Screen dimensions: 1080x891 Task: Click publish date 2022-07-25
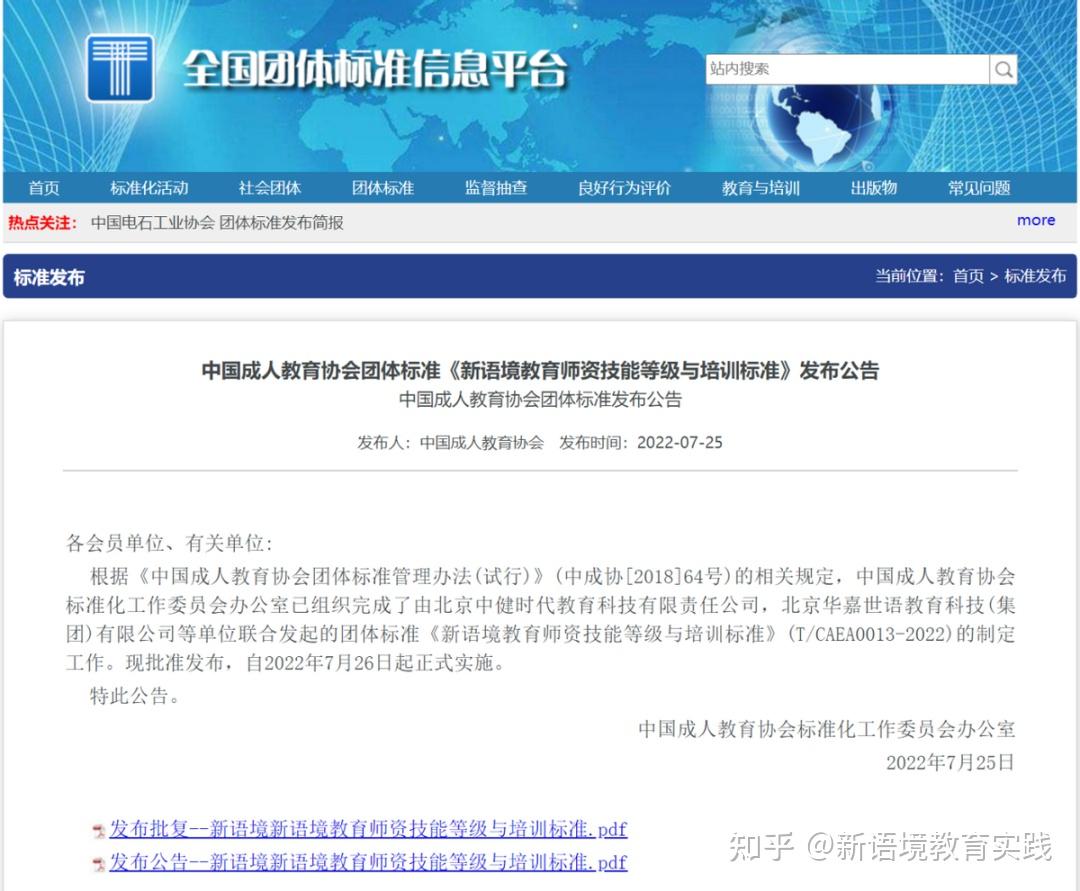(x=680, y=443)
